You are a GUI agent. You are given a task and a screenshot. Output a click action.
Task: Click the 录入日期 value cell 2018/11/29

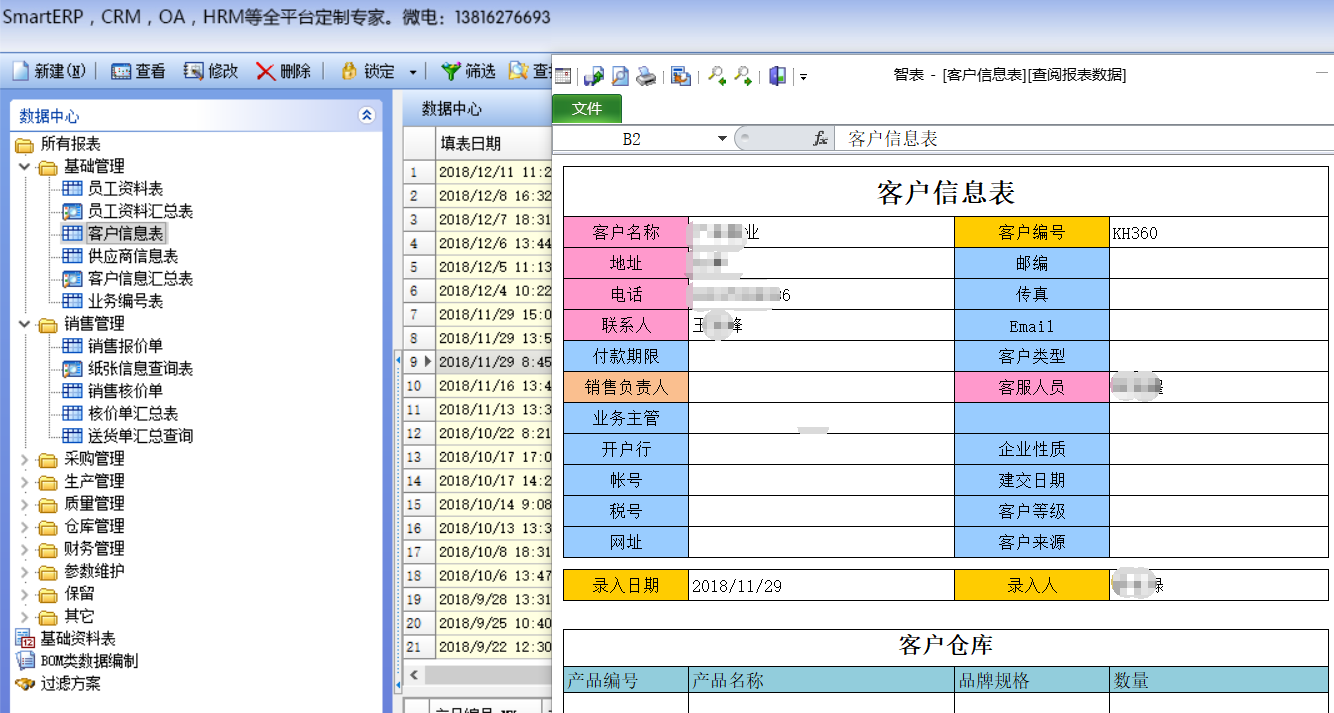(x=821, y=585)
